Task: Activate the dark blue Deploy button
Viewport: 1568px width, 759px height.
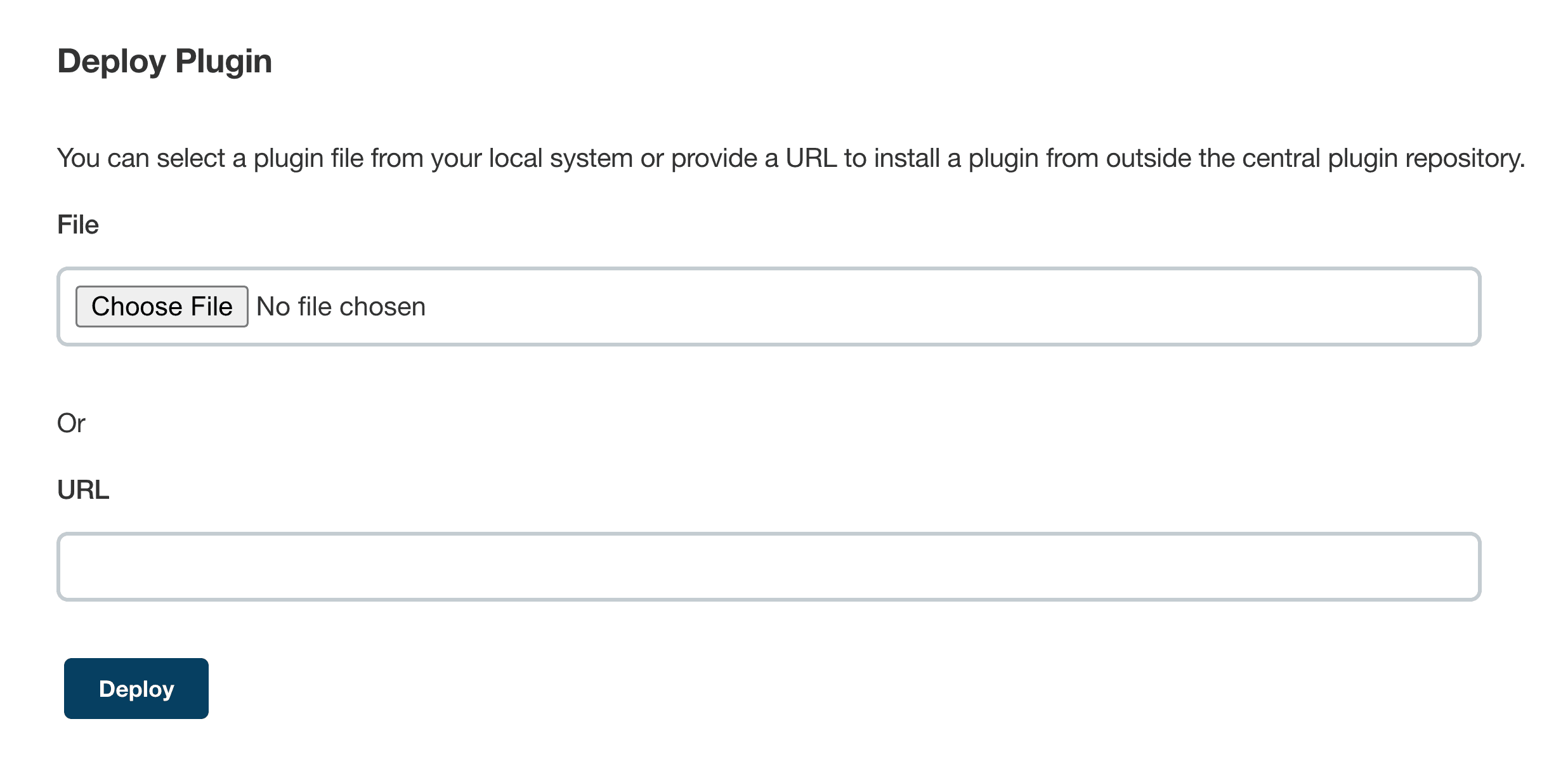Action: click(x=135, y=688)
